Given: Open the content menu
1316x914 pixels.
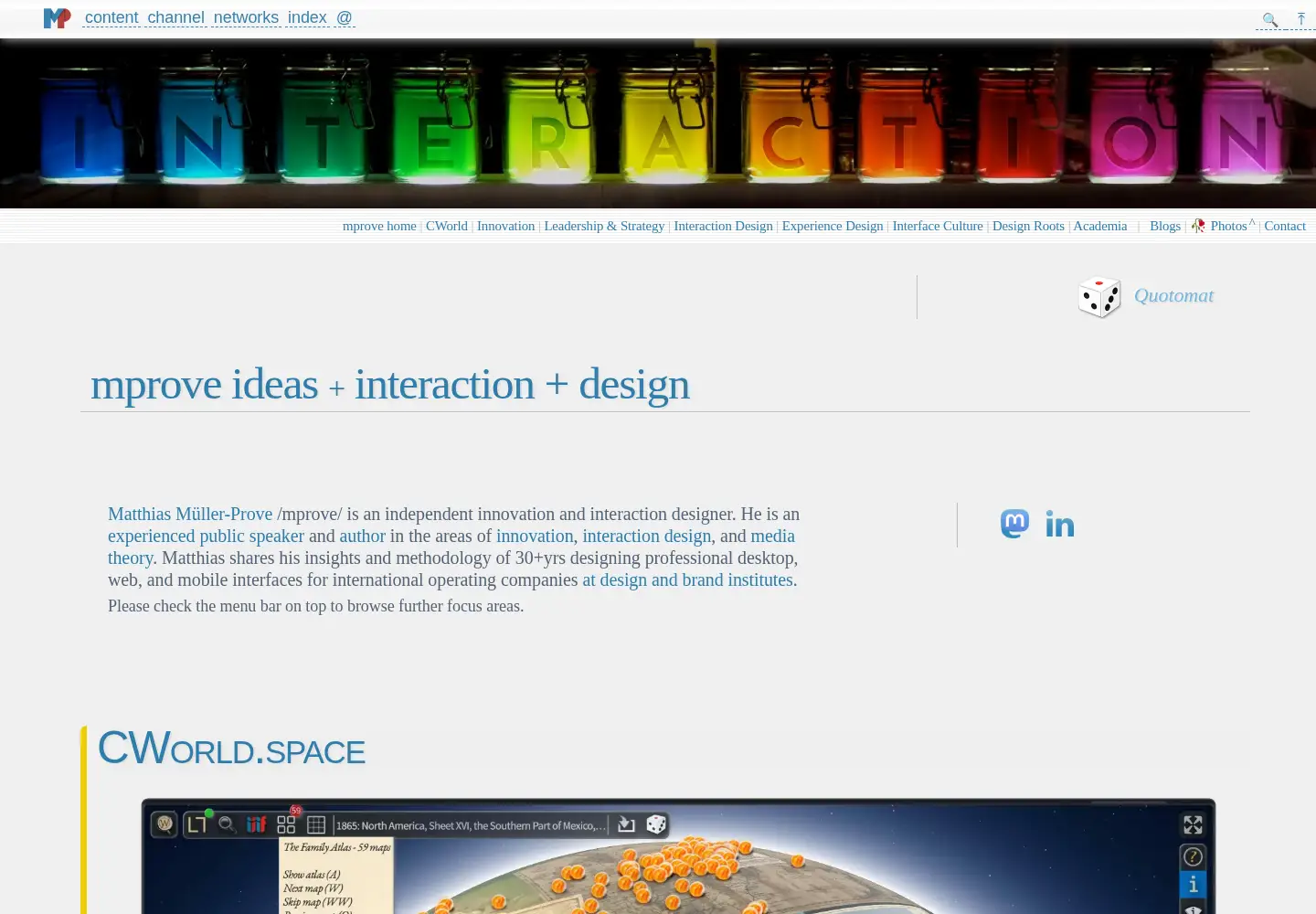Looking at the screenshot, I should (111, 17).
